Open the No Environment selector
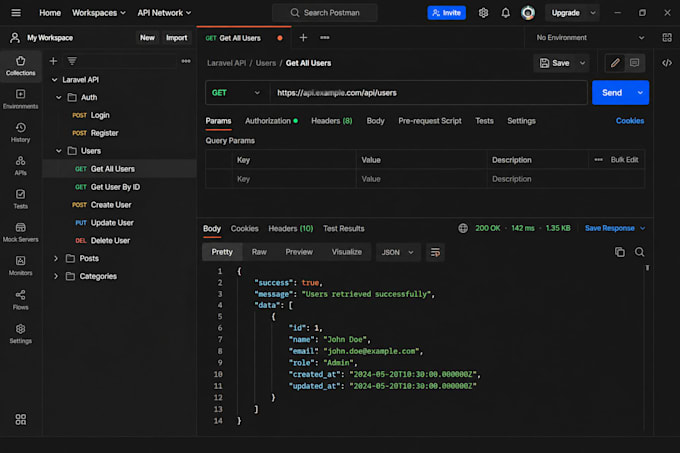 click(590, 38)
